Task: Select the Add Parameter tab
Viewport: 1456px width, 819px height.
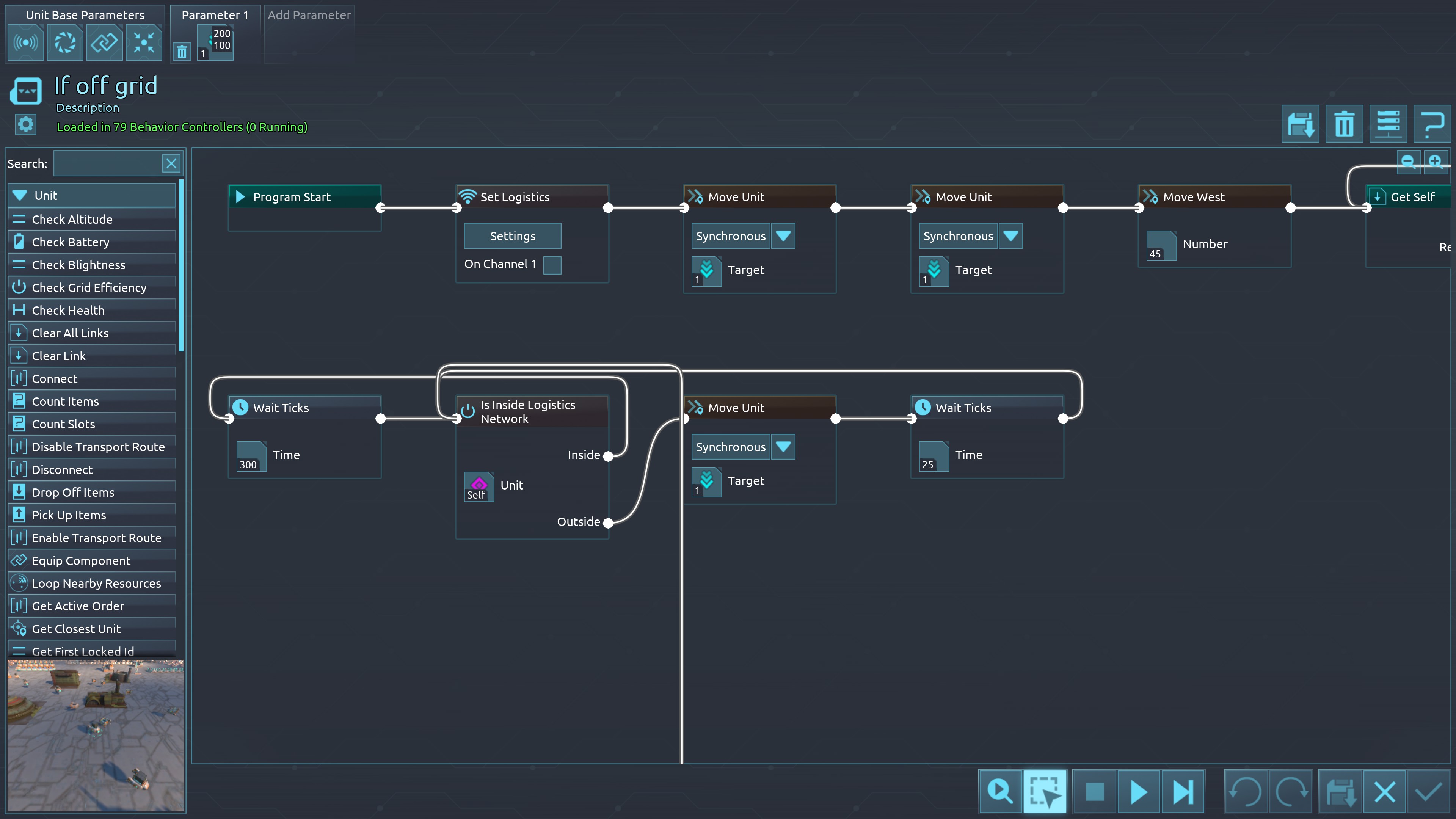Action: [309, 15]
